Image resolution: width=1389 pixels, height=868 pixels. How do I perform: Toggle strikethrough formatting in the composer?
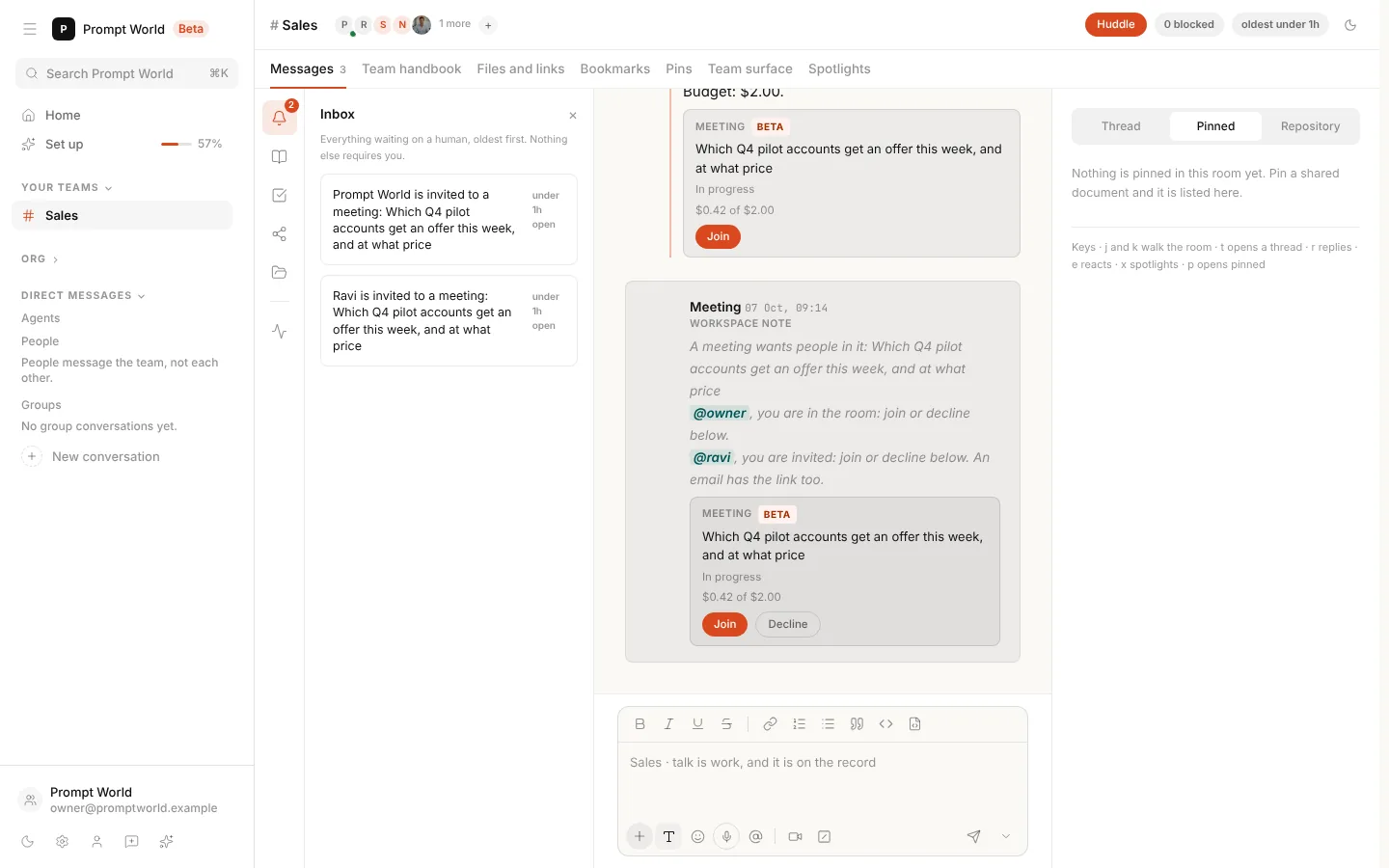[x=726, y=724]
